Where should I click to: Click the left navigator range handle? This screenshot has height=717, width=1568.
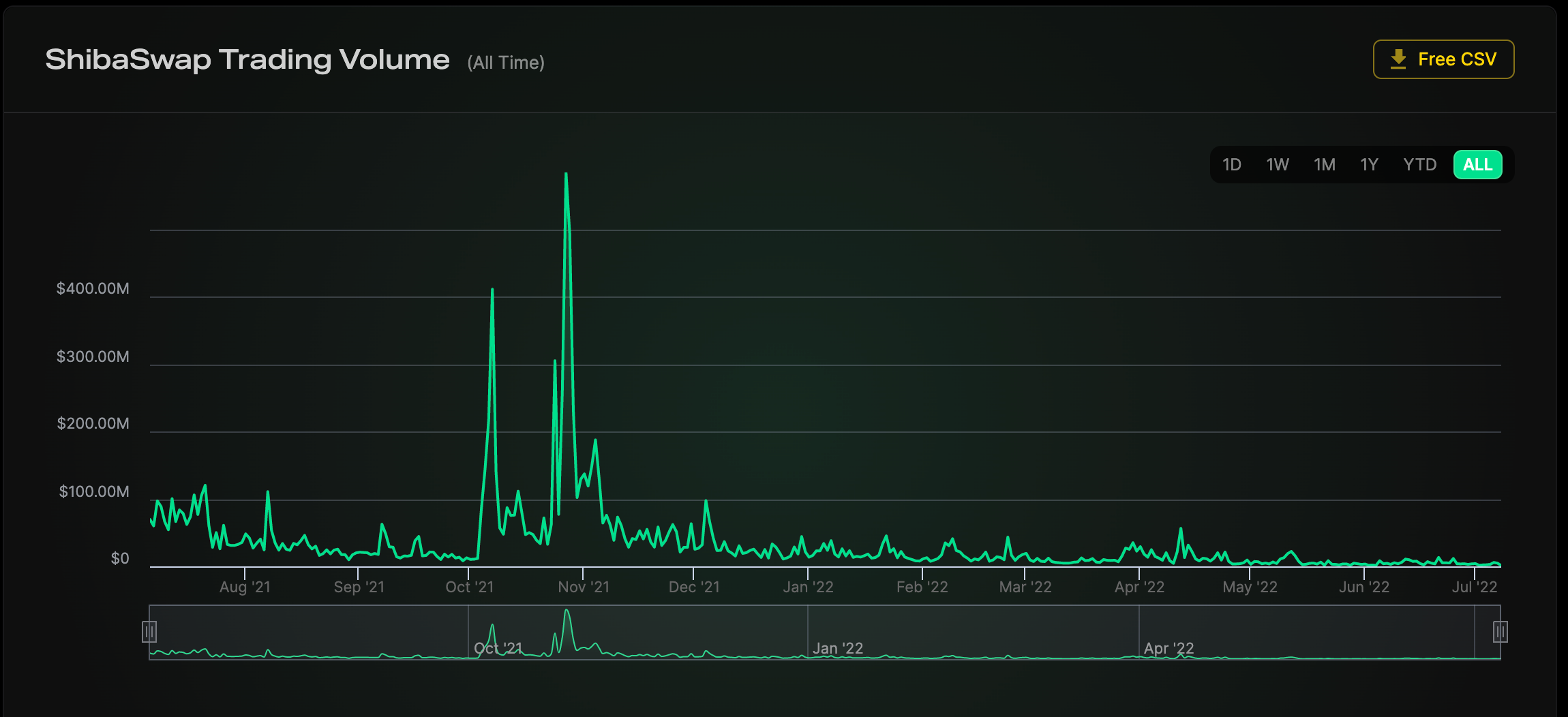[149, 632]
